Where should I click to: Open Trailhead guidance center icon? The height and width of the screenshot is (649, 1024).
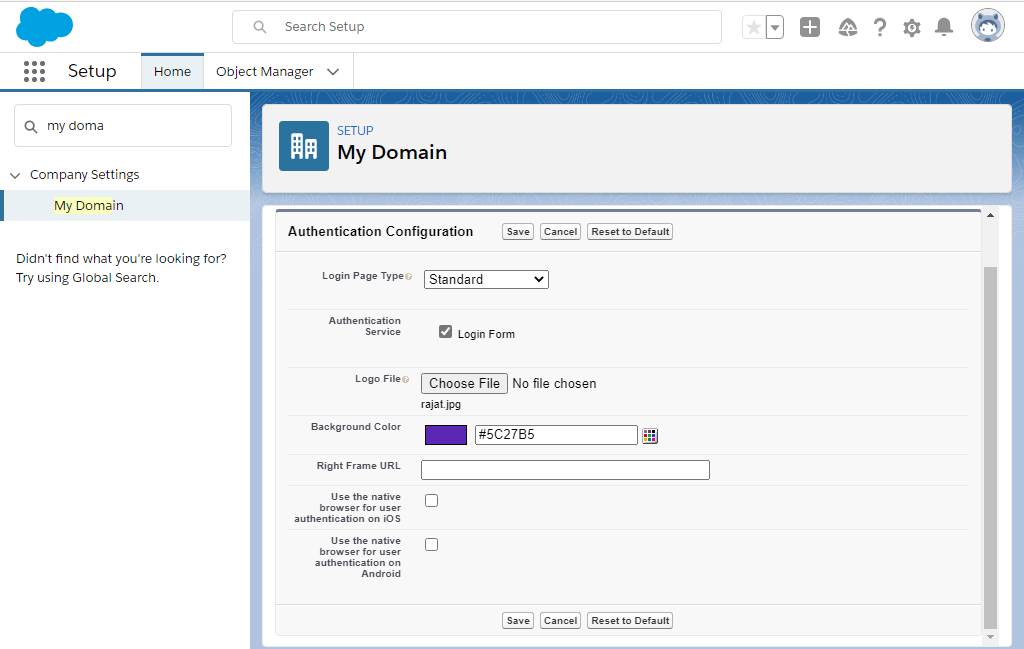click(x=847, y=27)
